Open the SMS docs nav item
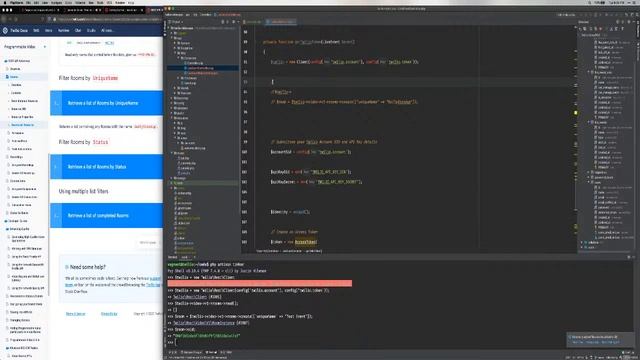The image size is (640, 360). (36, 31)
